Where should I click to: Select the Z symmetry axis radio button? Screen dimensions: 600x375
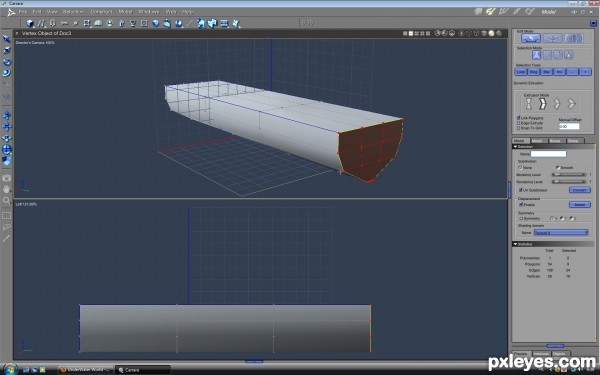[x=572, y=218]
